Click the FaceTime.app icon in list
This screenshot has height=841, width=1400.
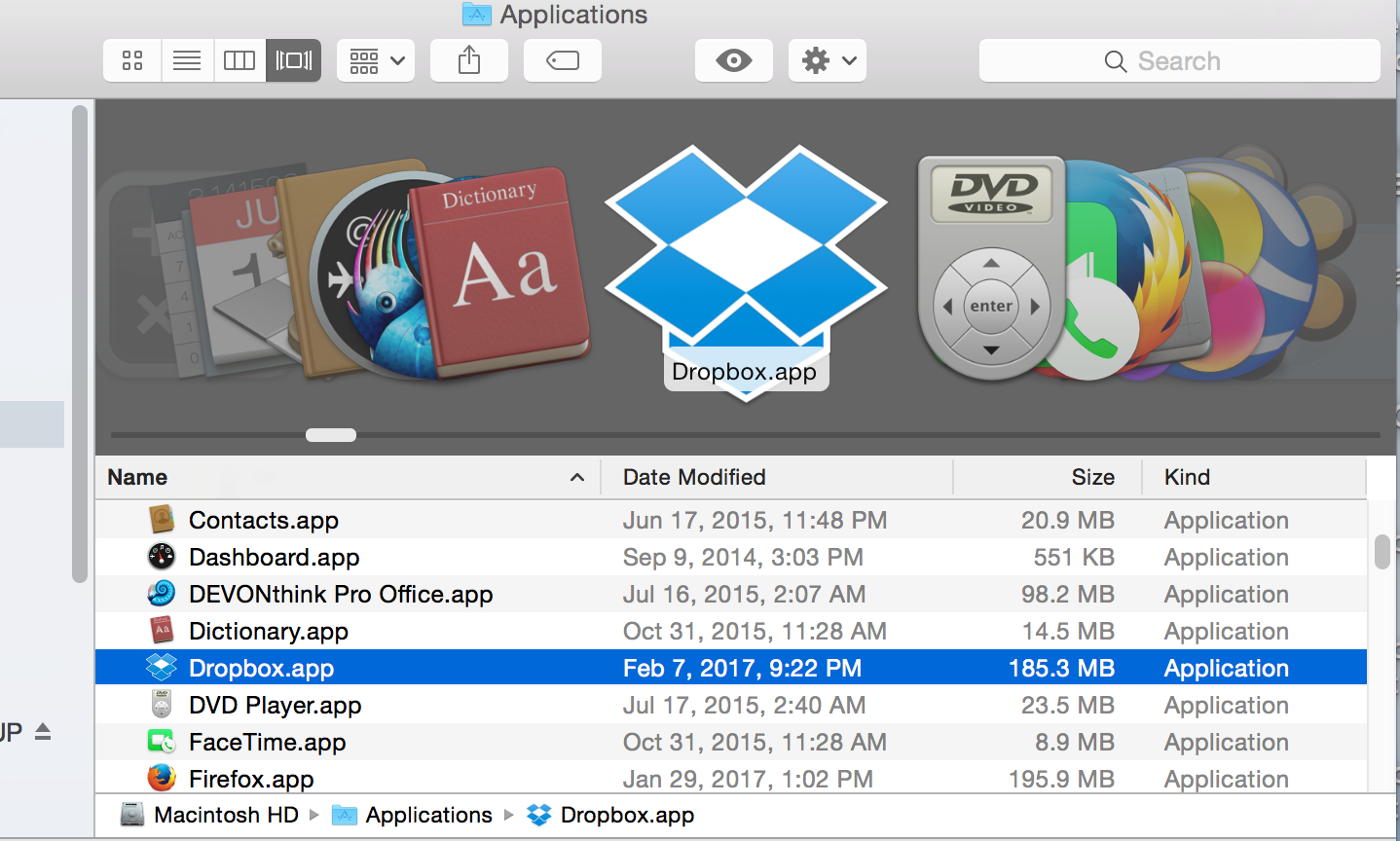click(x=162, y=742)
